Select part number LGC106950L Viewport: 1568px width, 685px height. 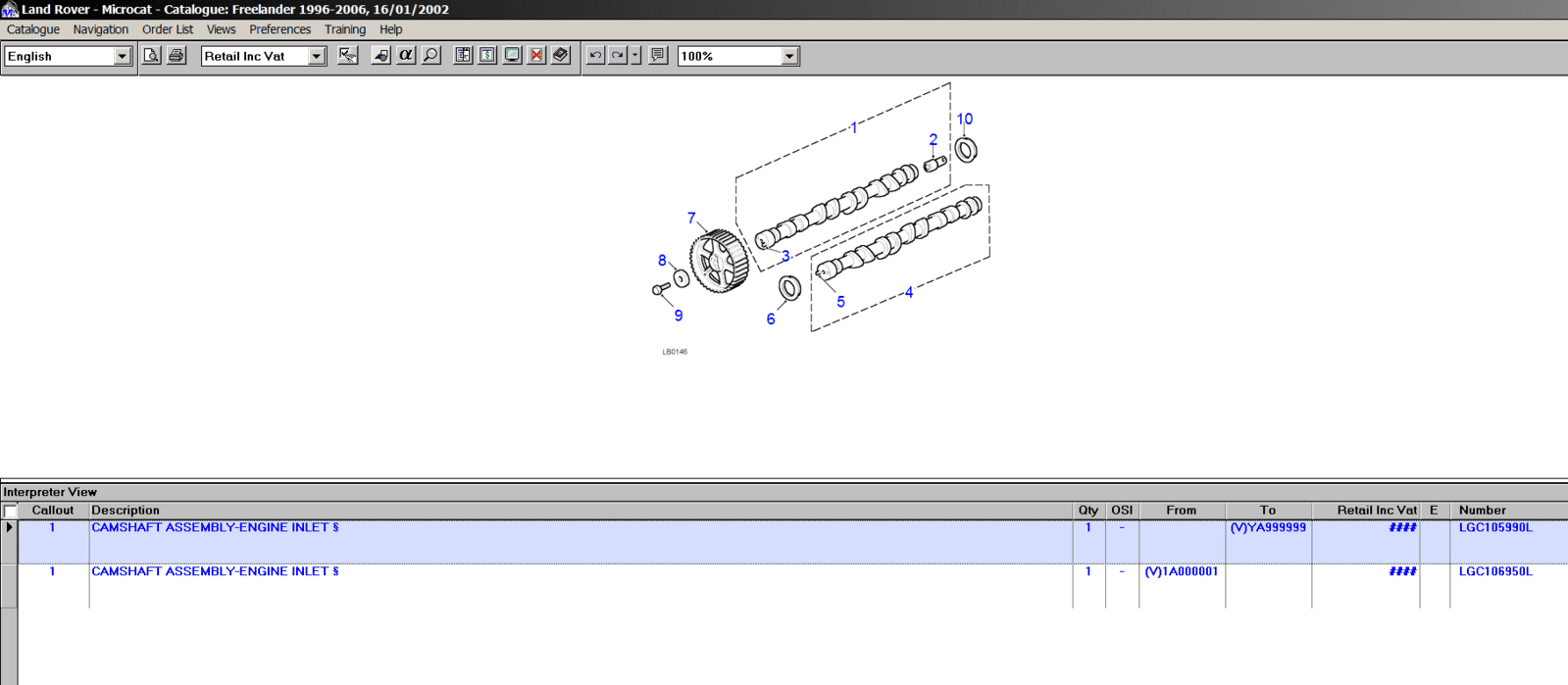click(1495, 571)
